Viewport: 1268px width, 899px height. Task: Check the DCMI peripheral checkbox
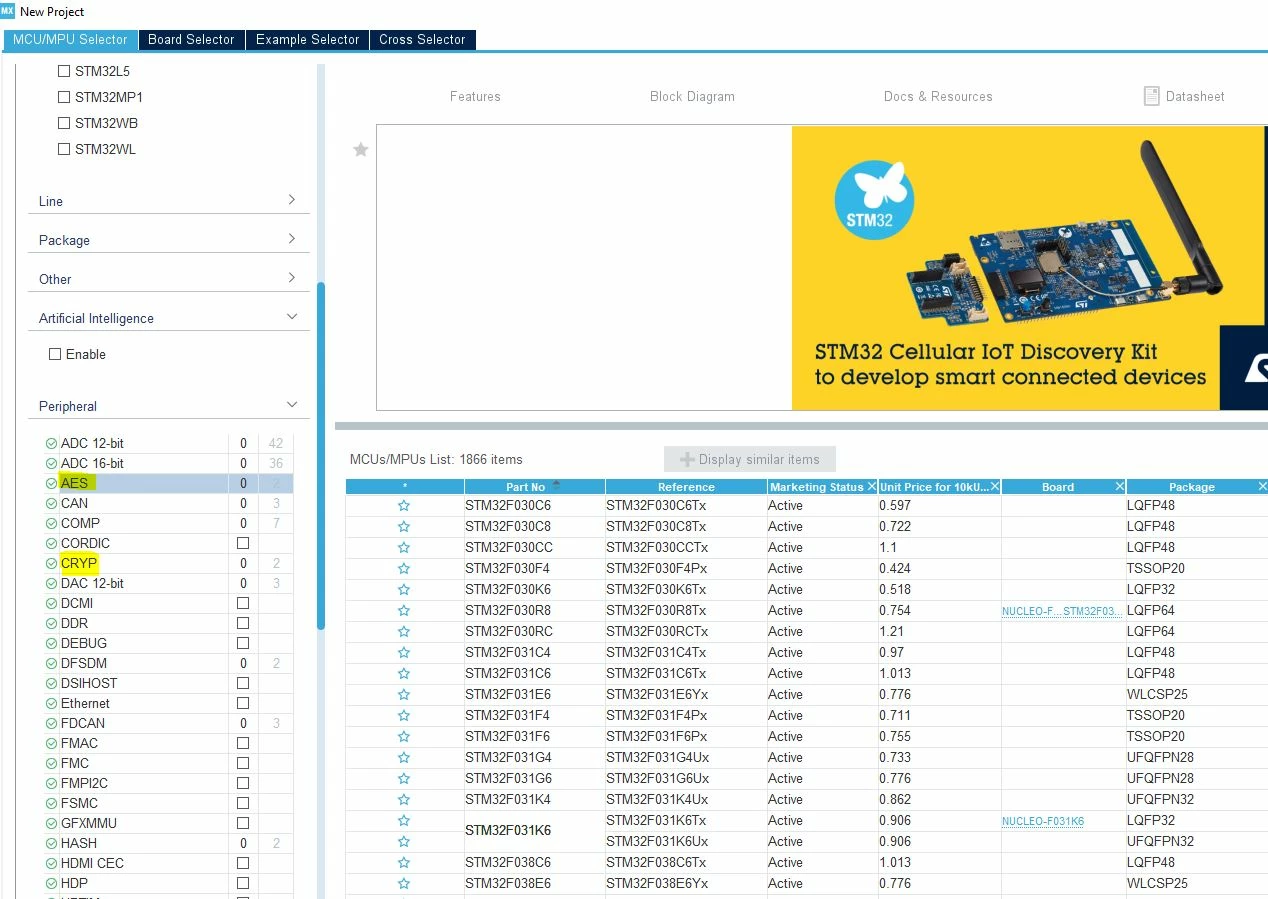click(x=242, y=603)
